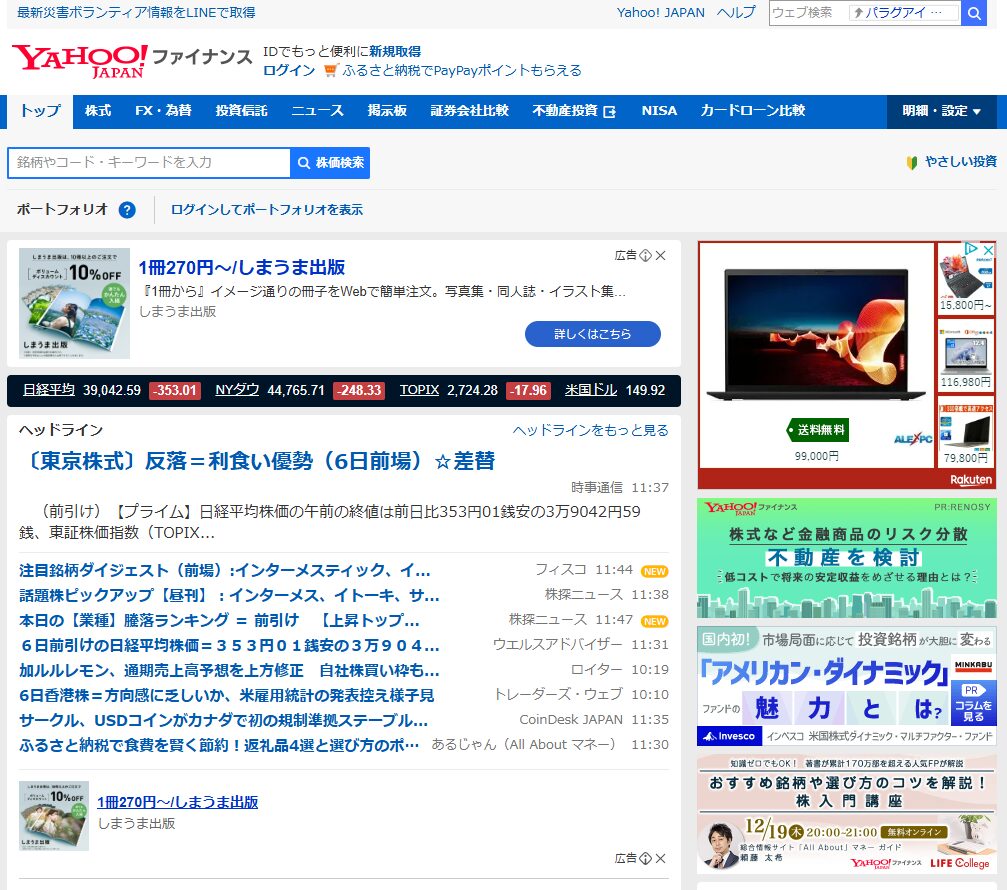This screenshot has height=890, width=1007.
Task: Click the web search magnifier button top right
Action: click(x=974, y=13)
